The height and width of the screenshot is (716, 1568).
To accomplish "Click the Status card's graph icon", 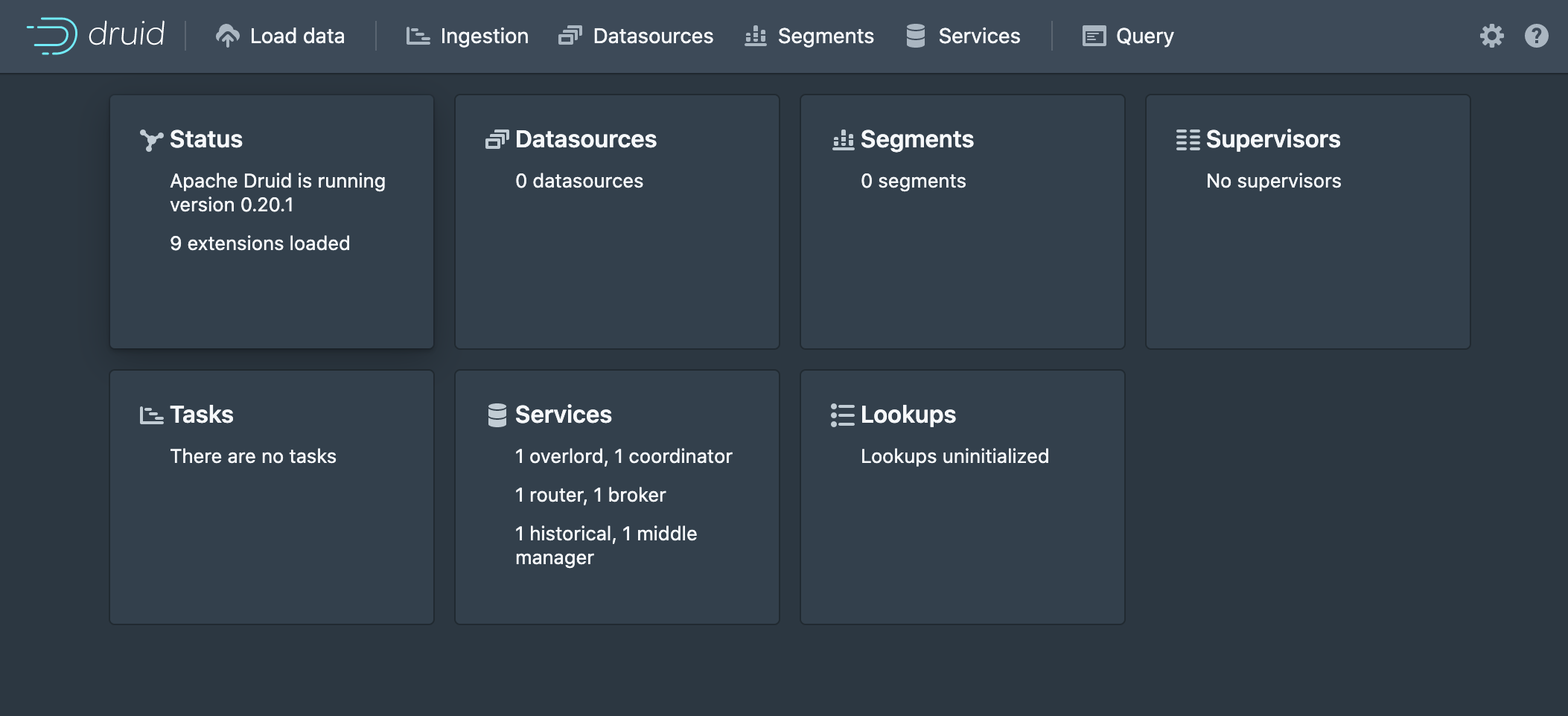I will [151, 140].
